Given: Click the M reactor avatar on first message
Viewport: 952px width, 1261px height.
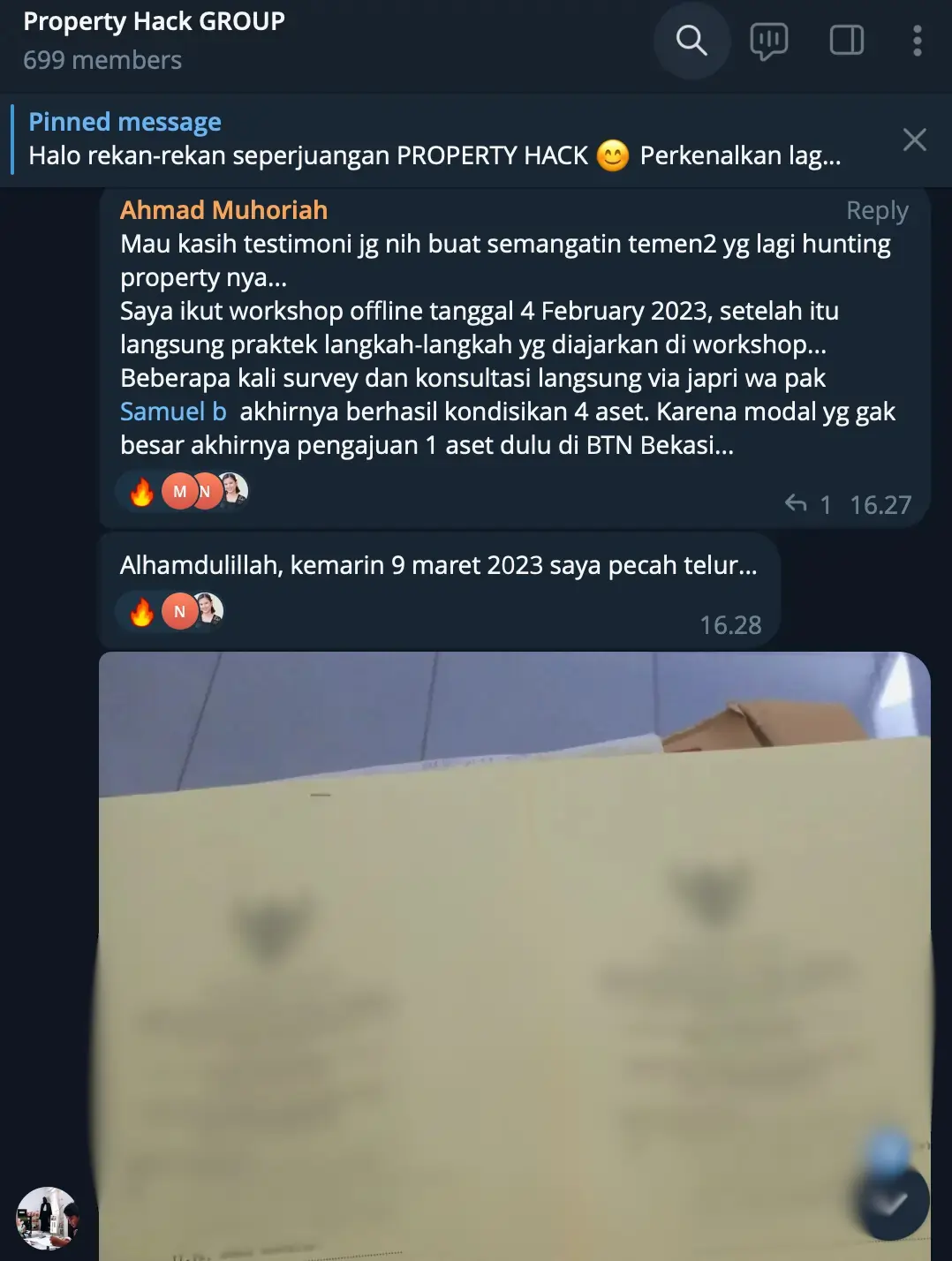Looking at the screenshot, I should coord(179,492).
